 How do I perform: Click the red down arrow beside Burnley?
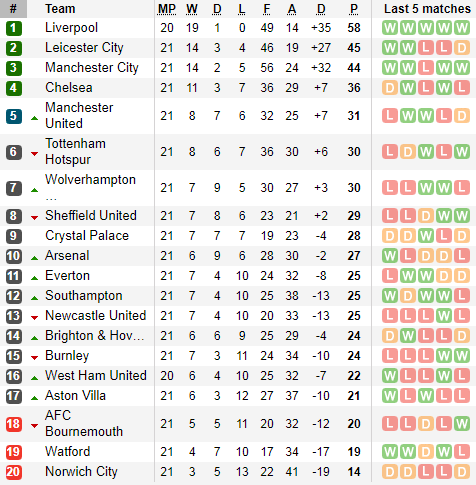(34, 358)
